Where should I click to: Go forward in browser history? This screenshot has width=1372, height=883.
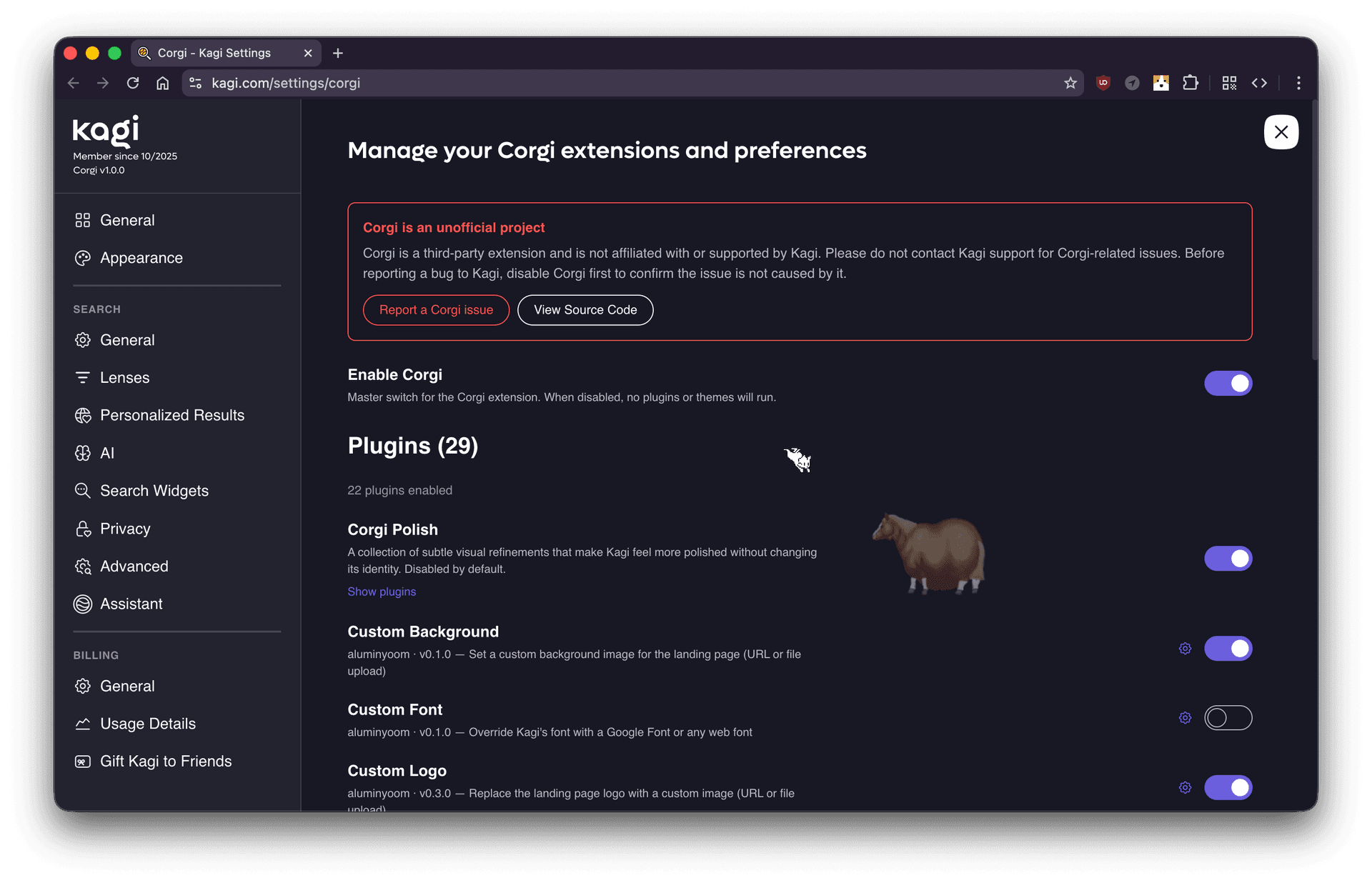(x=103, y=83)
